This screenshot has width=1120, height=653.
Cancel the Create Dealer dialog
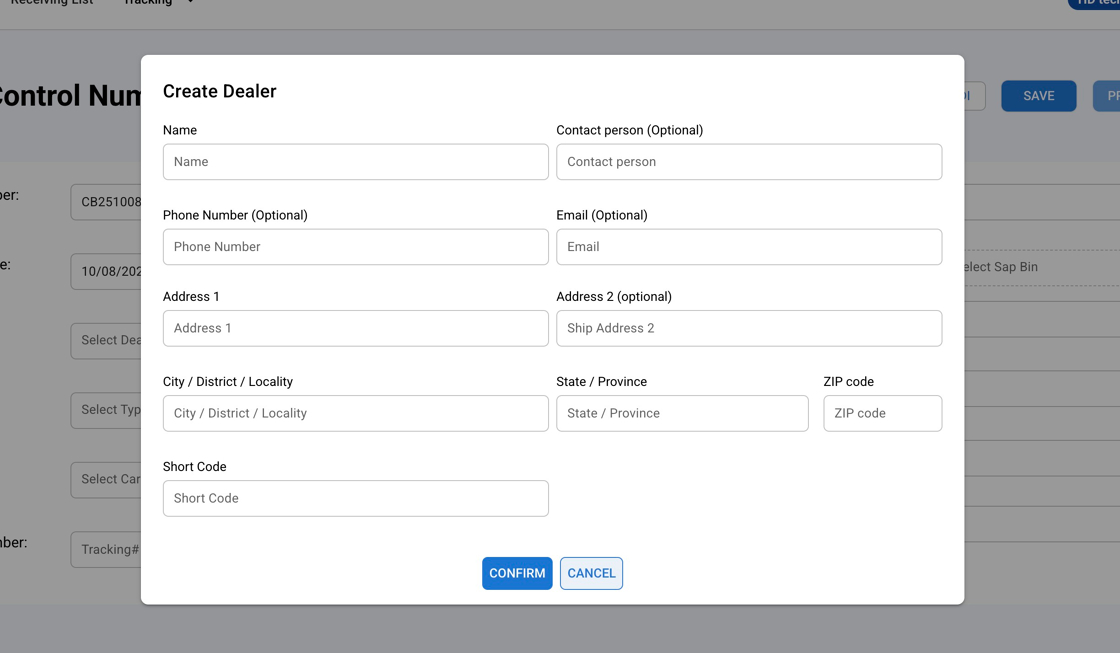pyautogui.click(x=591, y=573)
